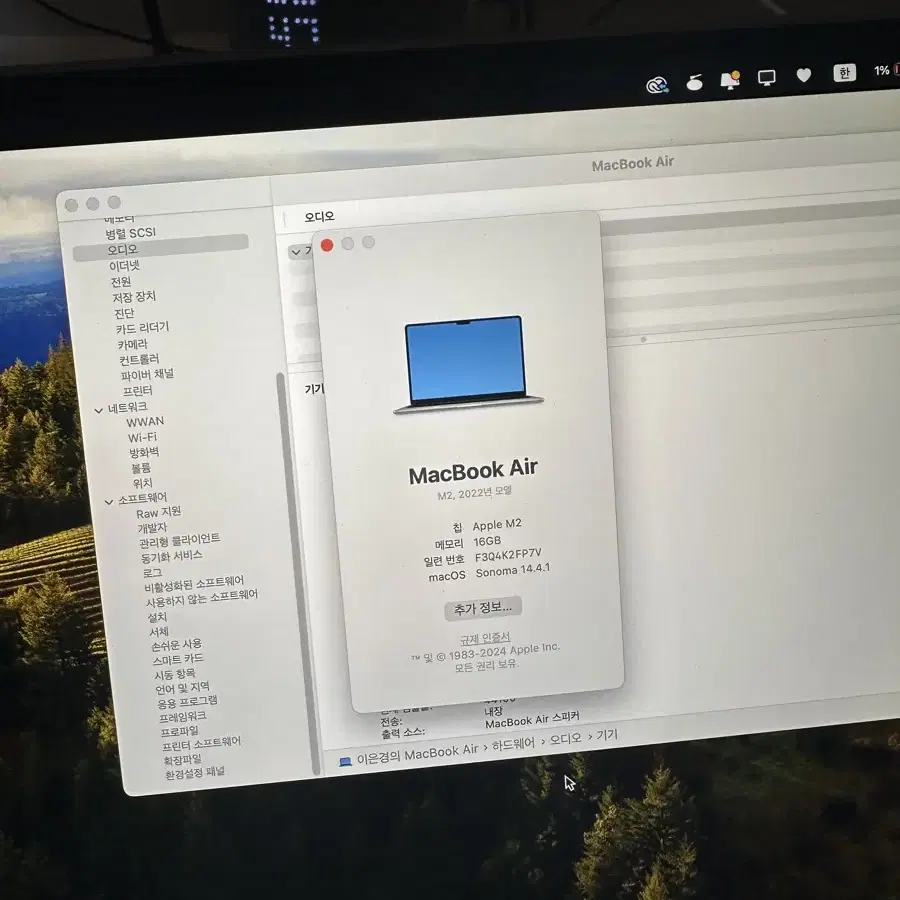Click the MacBook Air laptop illustration
The height and width of the screenshot is (900, 900).
click(x=467, y=364)
